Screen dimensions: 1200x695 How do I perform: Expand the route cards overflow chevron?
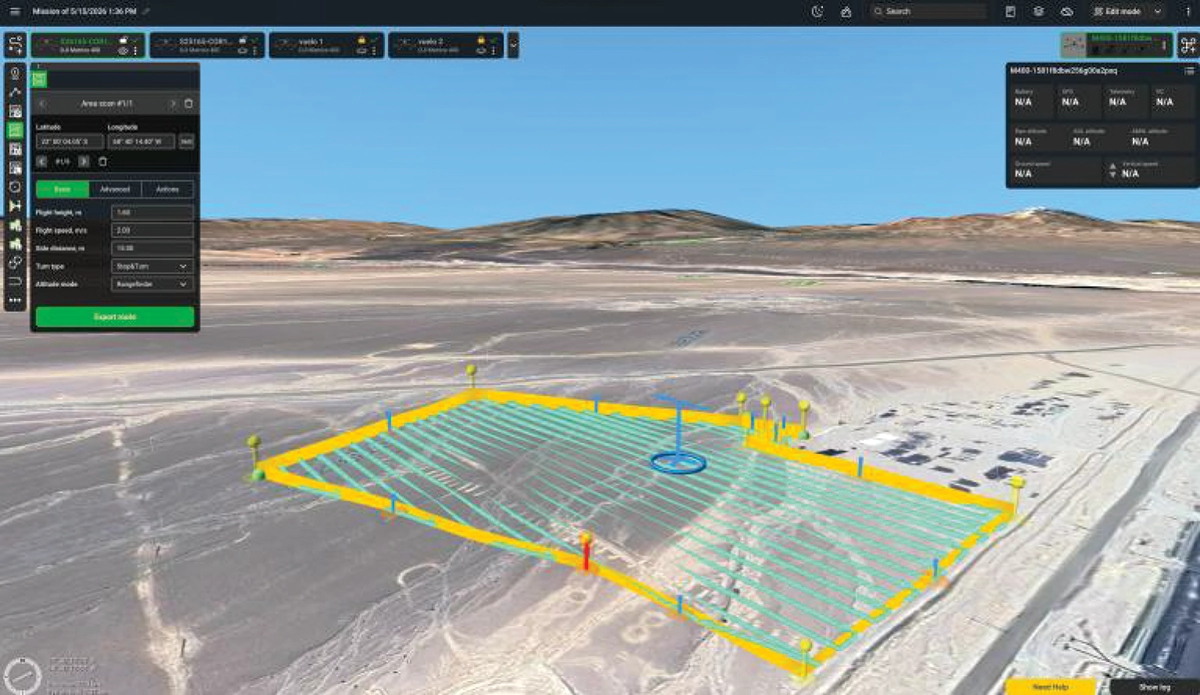513,45
